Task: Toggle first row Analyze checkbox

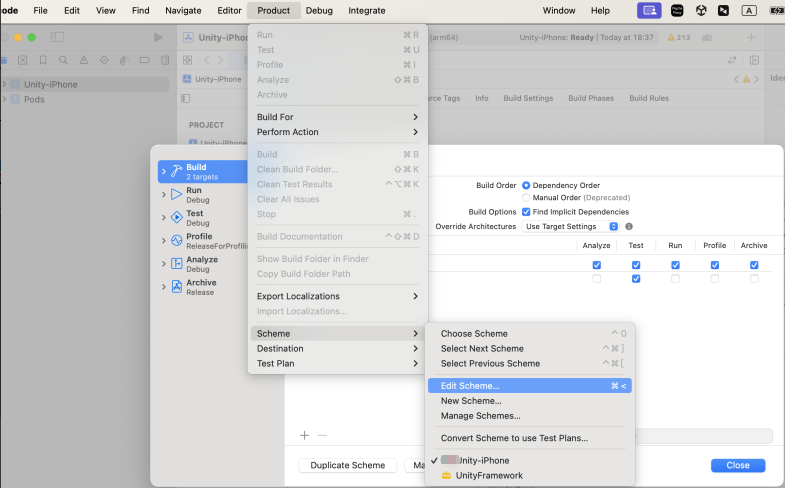Action: (597, 265)
